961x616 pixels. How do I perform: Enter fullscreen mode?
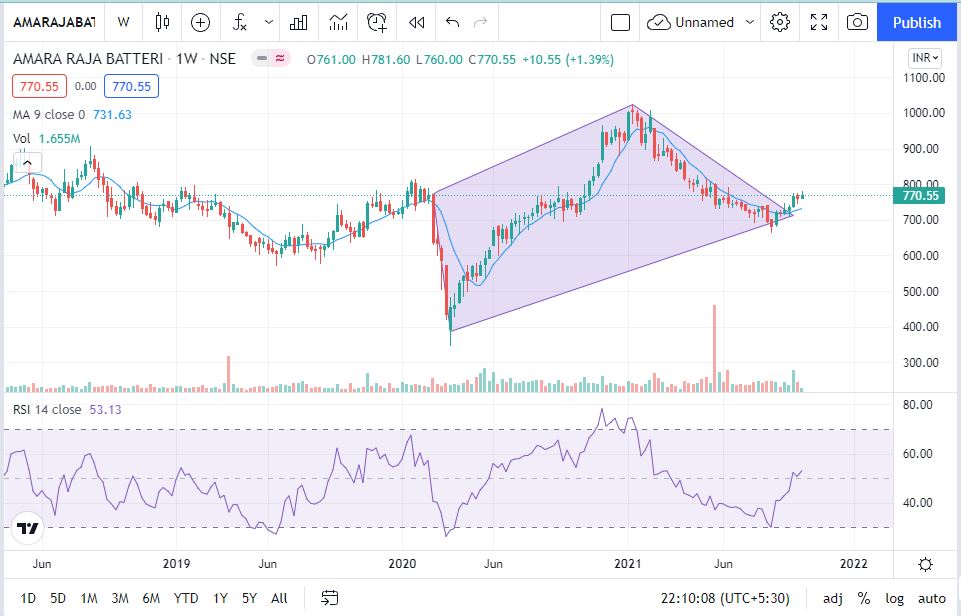(819, 22)
